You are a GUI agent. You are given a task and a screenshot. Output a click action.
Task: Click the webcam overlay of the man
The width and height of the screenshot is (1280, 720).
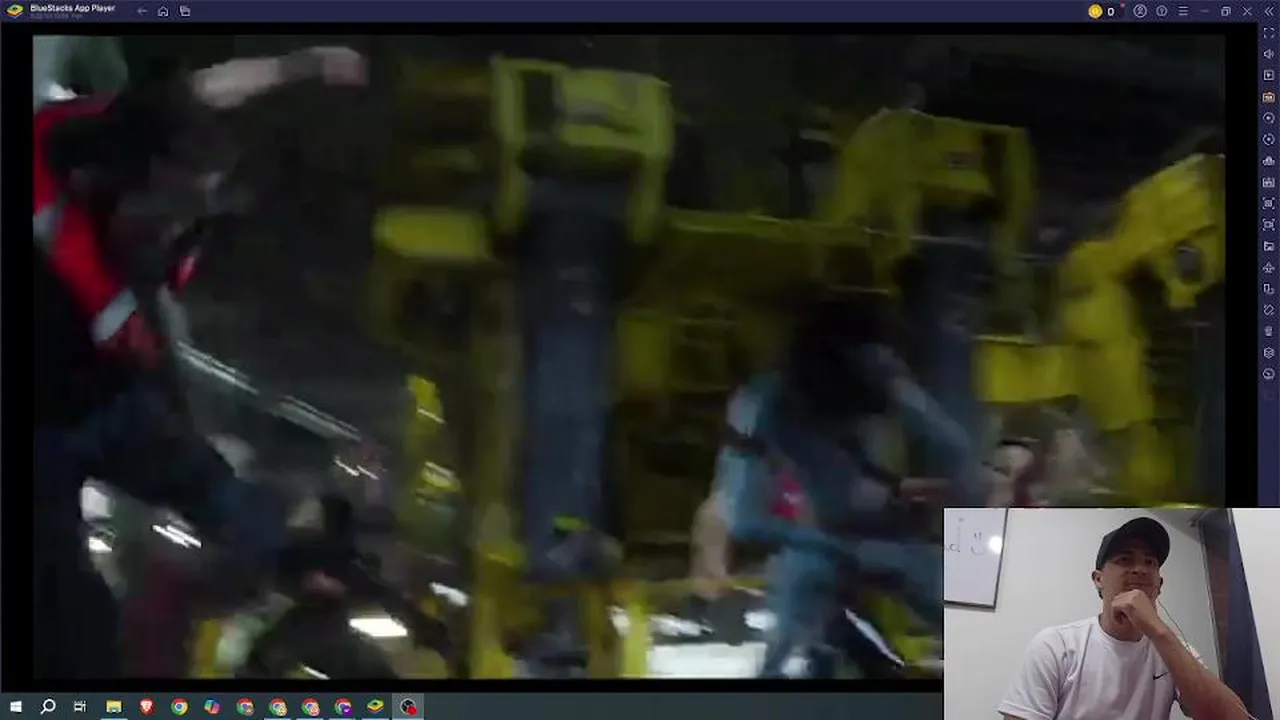click(1111, 614)
